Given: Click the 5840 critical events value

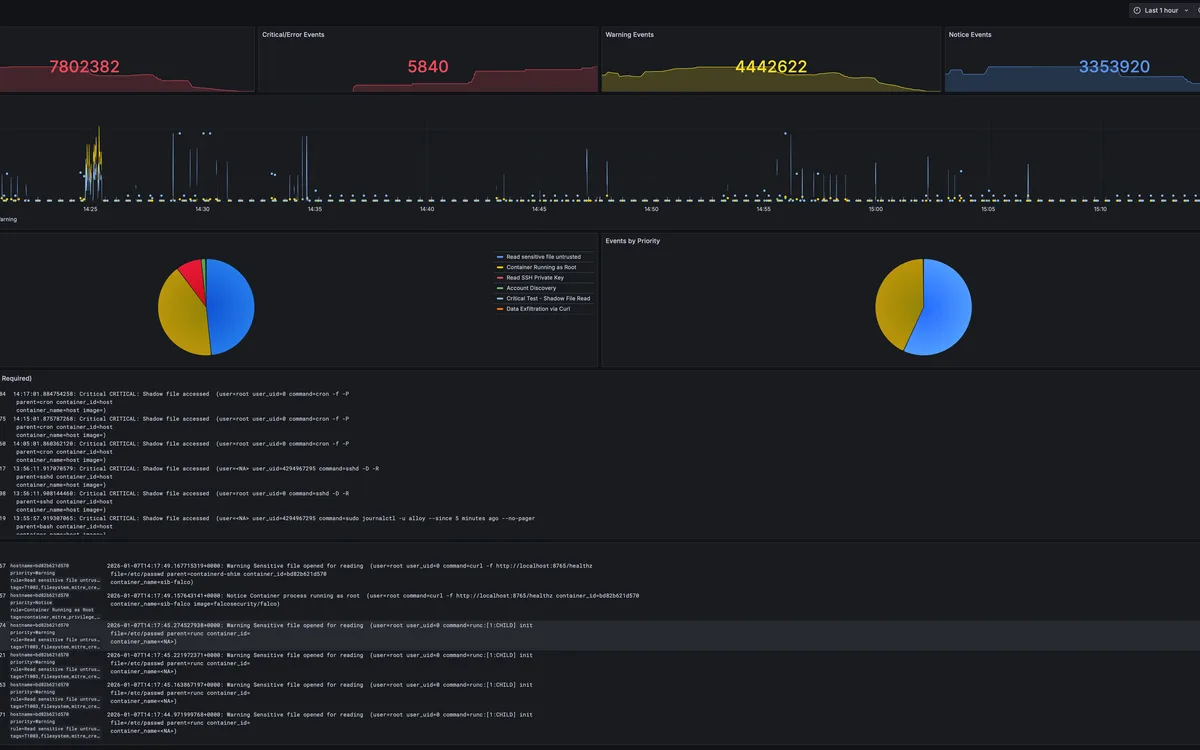Looking at the screenshot, I should point(428,67).
